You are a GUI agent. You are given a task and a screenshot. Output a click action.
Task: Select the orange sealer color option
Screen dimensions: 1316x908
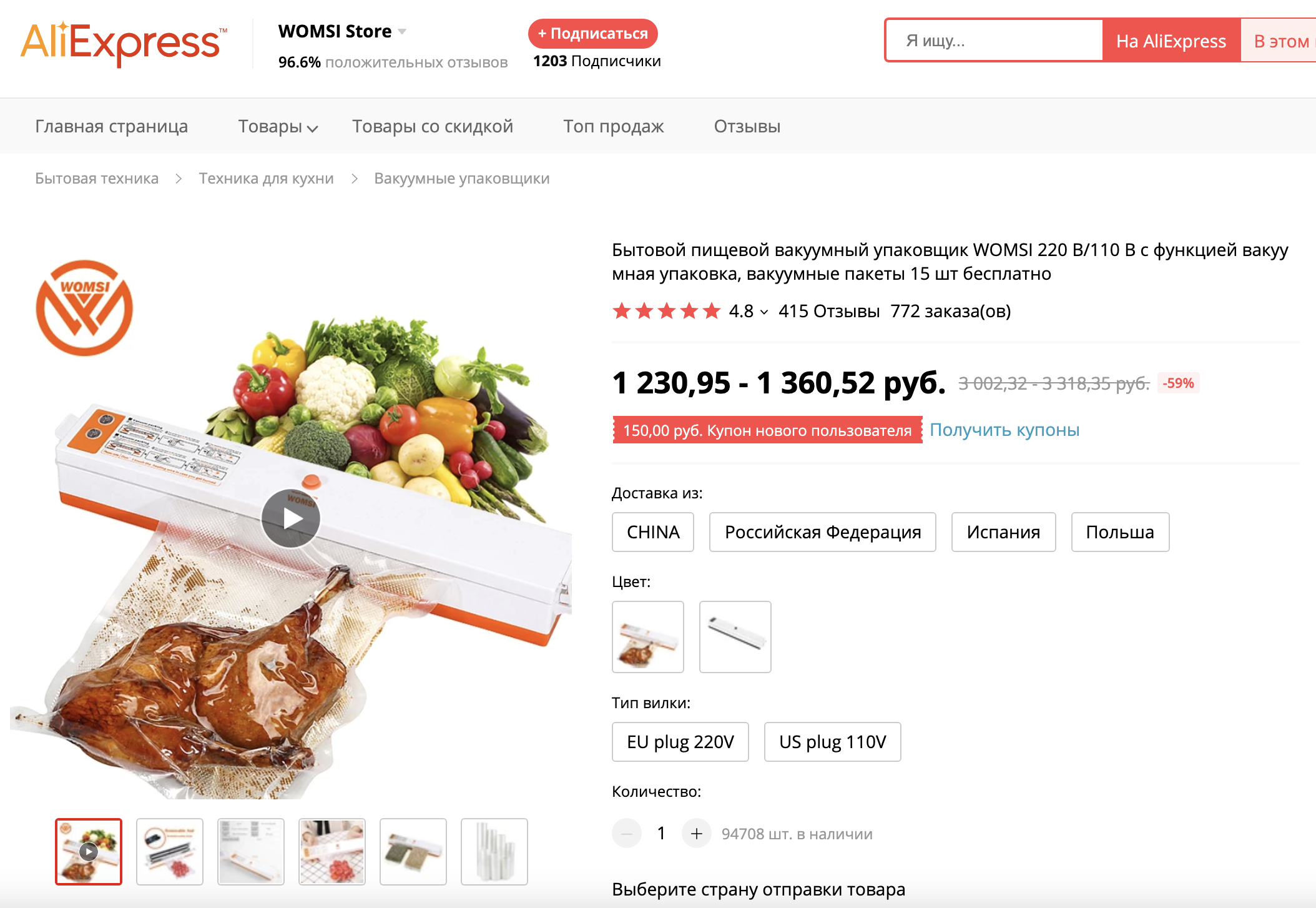coord(647,637)
